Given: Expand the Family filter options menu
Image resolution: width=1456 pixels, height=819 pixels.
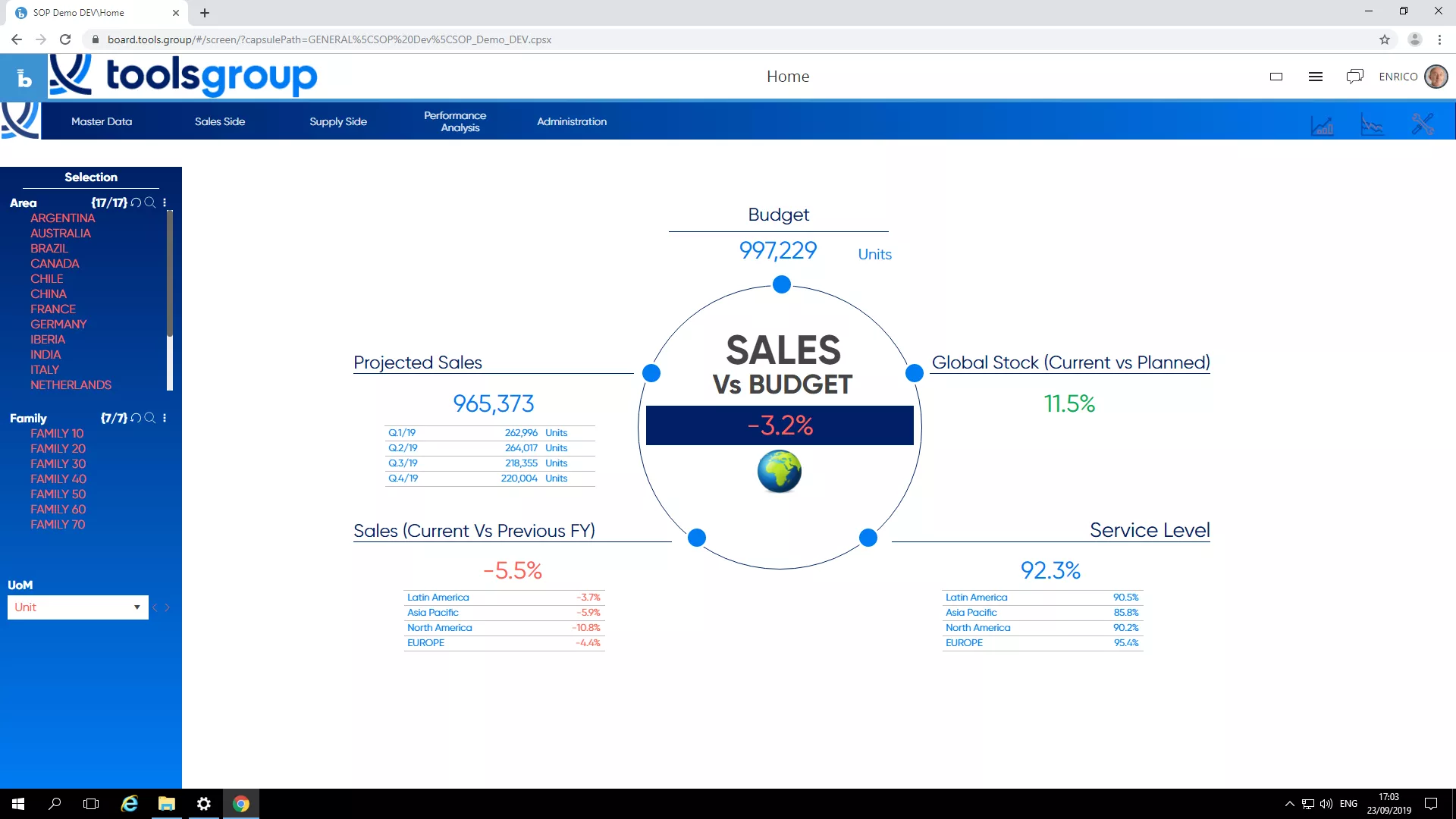Looking at the screenshot, I should [165, 418].
